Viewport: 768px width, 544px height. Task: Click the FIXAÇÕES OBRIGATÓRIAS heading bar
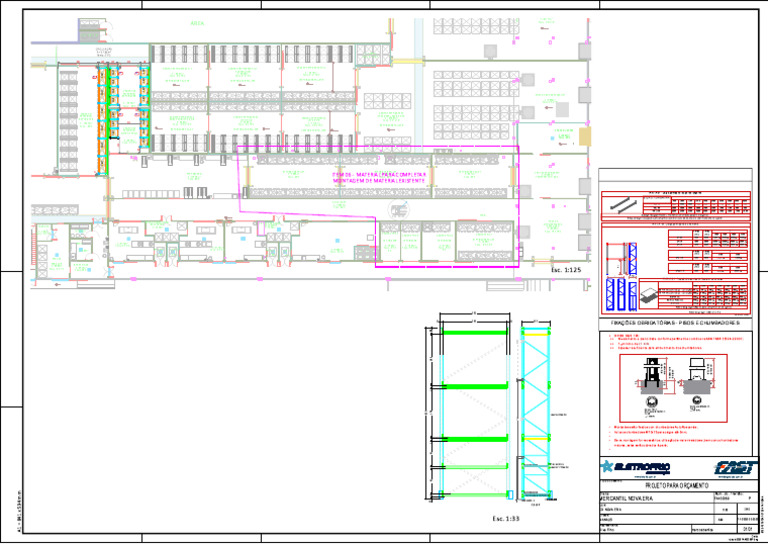pyautogui.click(x=676, y=324)
